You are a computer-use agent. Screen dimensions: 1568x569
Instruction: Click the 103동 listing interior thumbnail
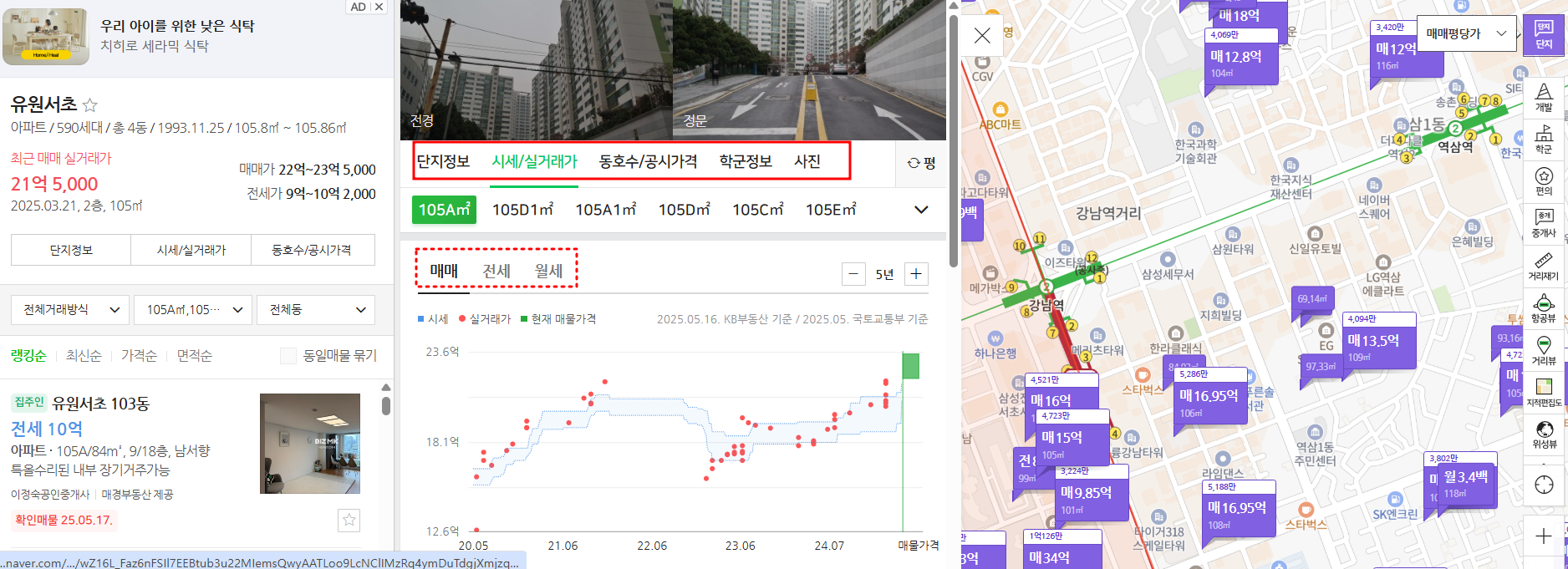[310, 444]
